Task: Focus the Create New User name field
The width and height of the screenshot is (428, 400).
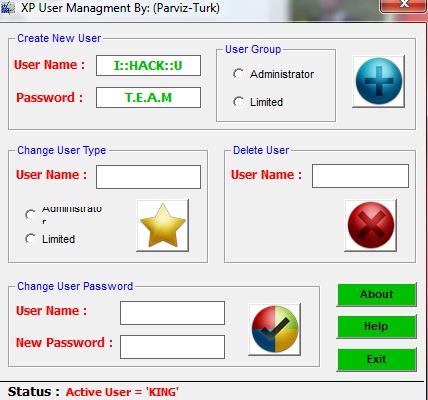Action: click(148, 66)
